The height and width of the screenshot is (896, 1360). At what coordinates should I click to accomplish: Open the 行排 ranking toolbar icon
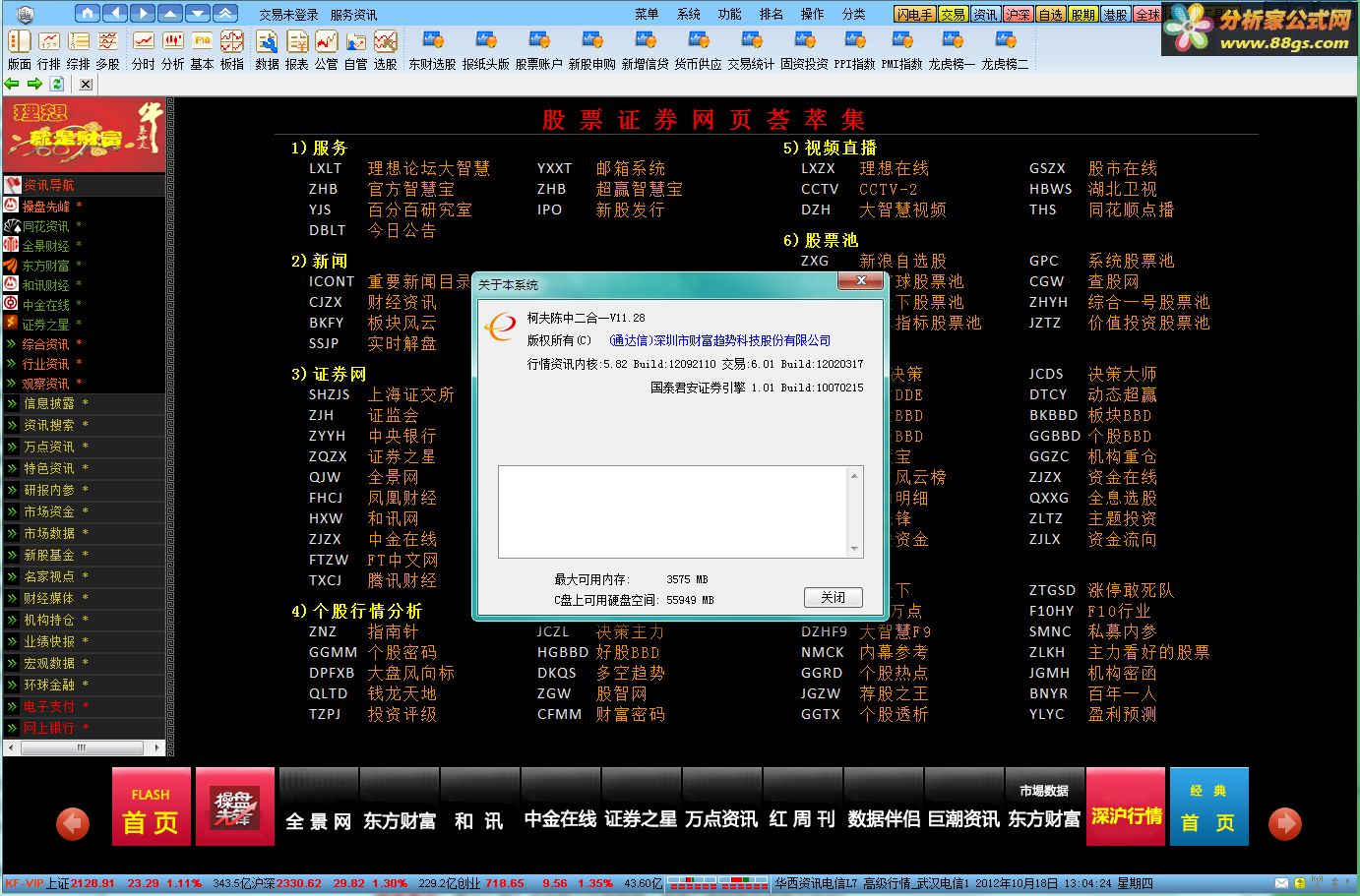point(48,50)
